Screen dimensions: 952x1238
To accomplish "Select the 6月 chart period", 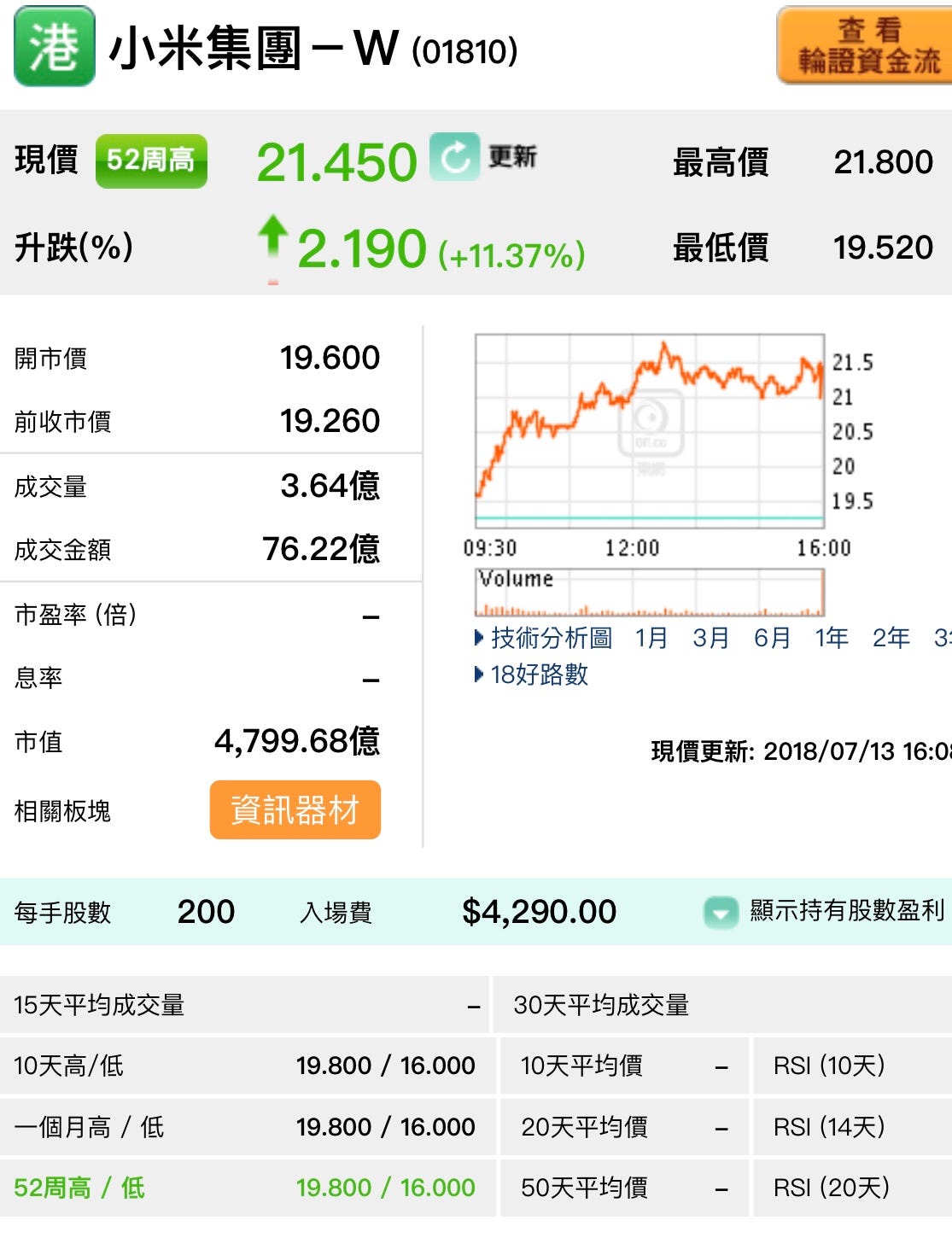I will (x=772, y=638).
